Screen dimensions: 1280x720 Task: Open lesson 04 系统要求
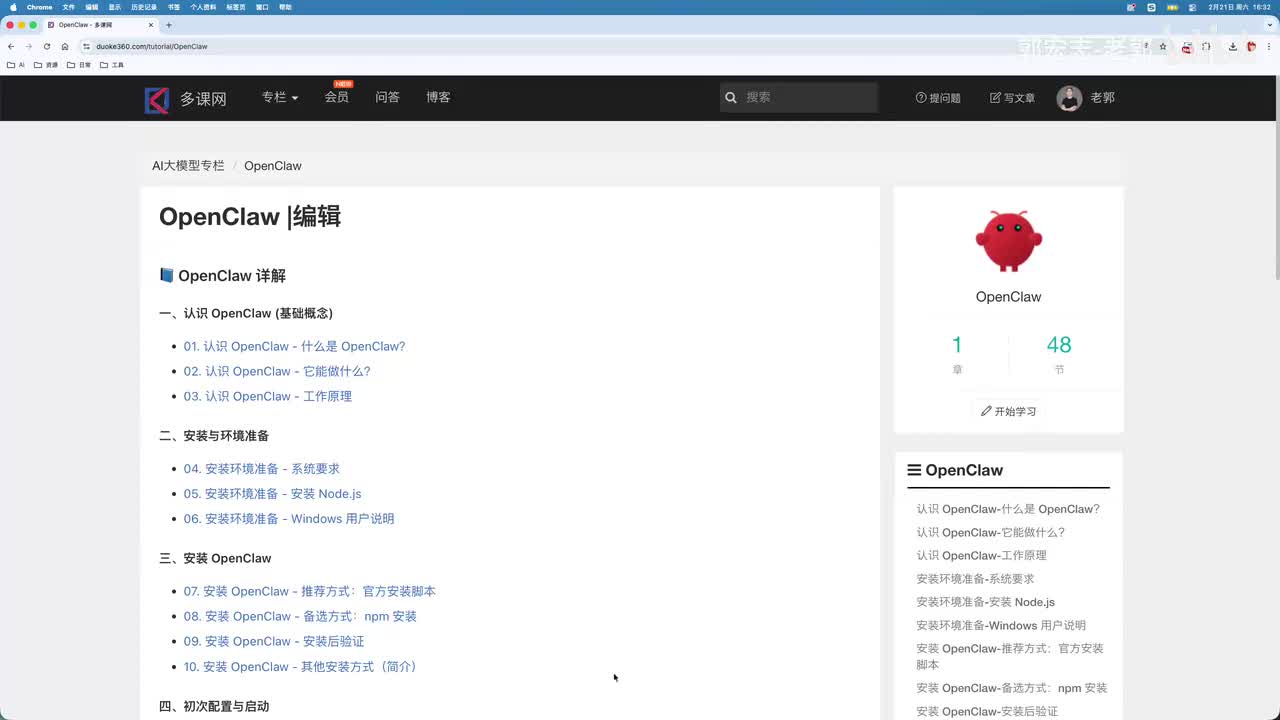tap(261, 468)
